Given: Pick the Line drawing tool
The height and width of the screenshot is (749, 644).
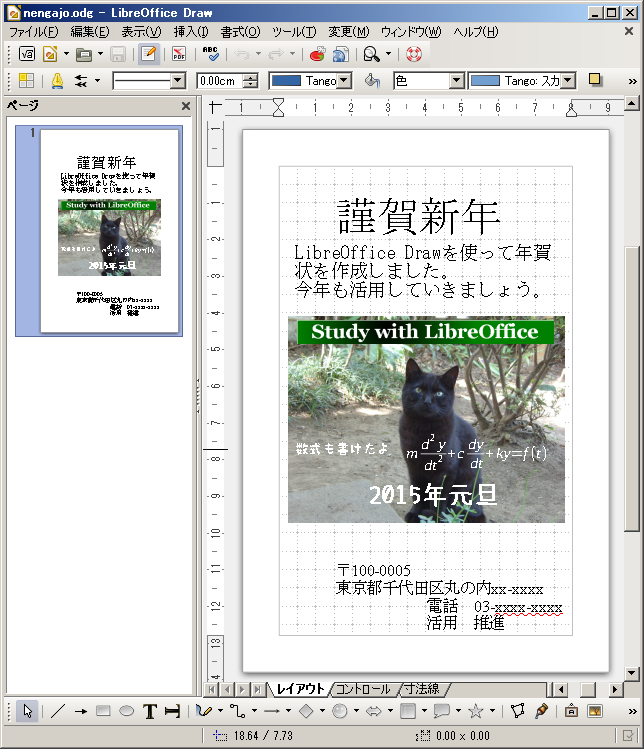Looking at the screenshot, I should coord(58,711).
